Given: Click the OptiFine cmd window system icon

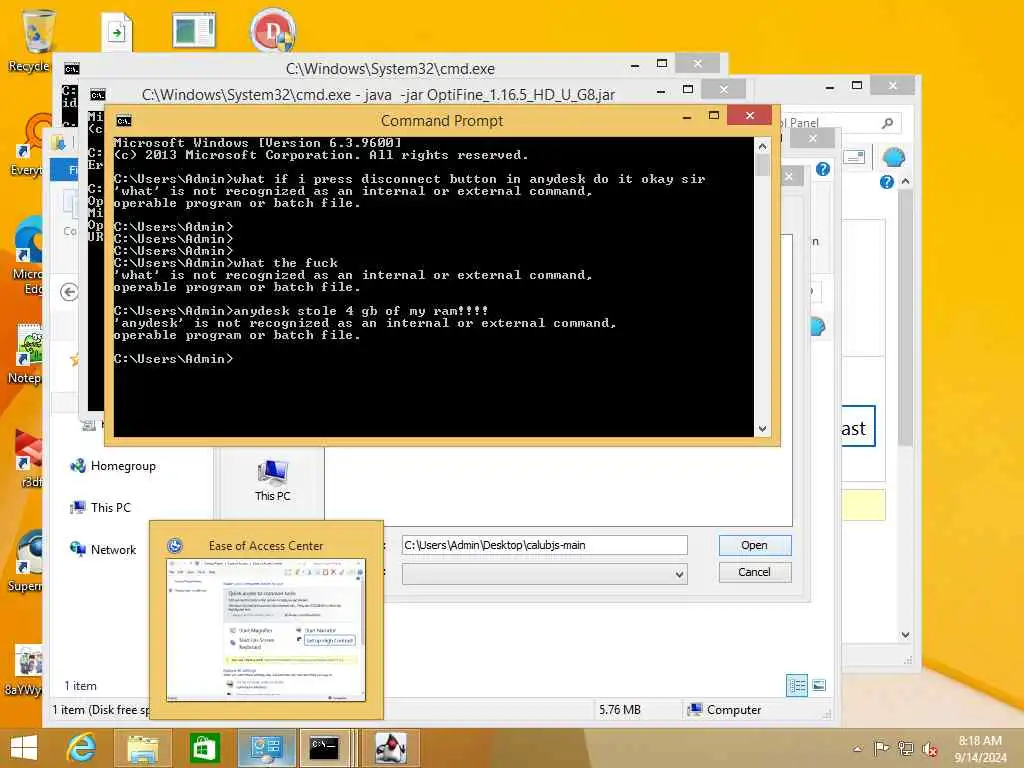Looking at the screenshot, I should coord(97,95).
